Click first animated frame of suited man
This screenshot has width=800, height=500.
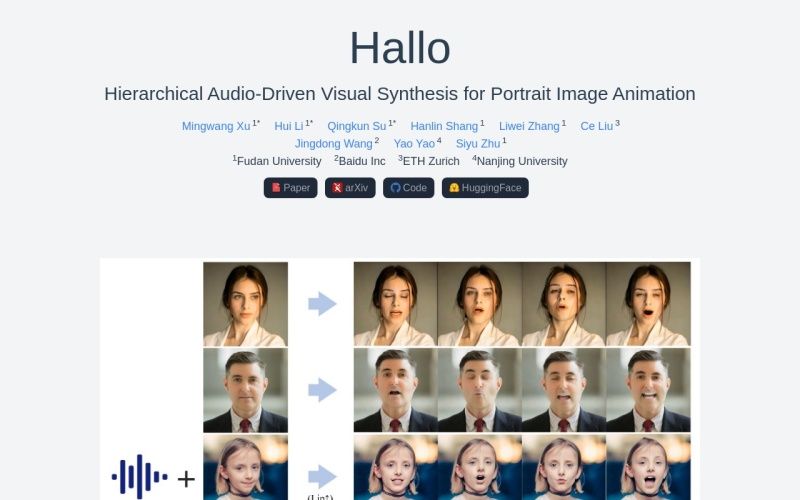pos(395,390)
